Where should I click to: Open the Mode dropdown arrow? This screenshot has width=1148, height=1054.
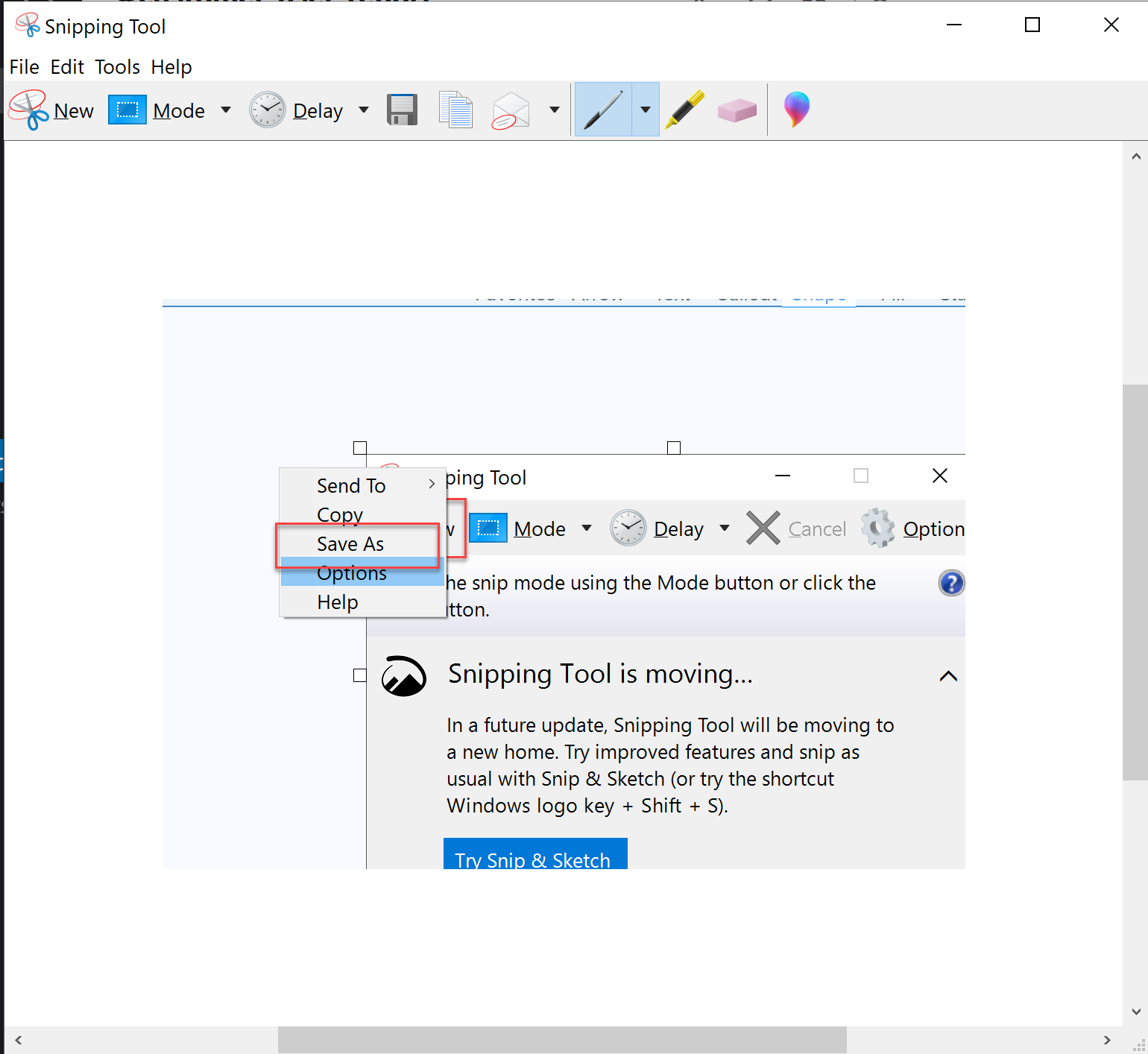(x=226, y=110)
